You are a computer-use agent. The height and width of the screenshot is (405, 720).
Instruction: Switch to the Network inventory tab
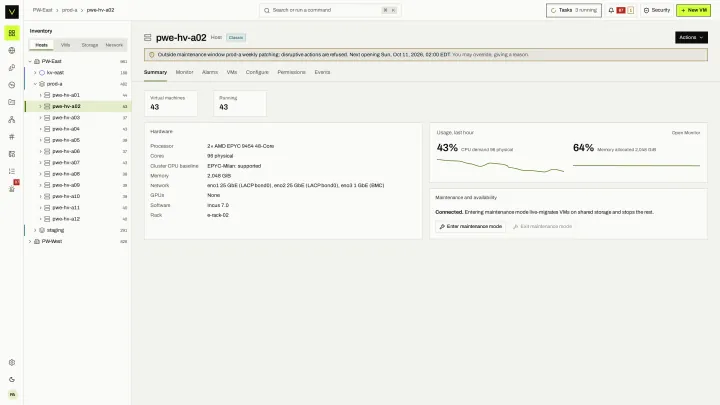coord(114,45)
